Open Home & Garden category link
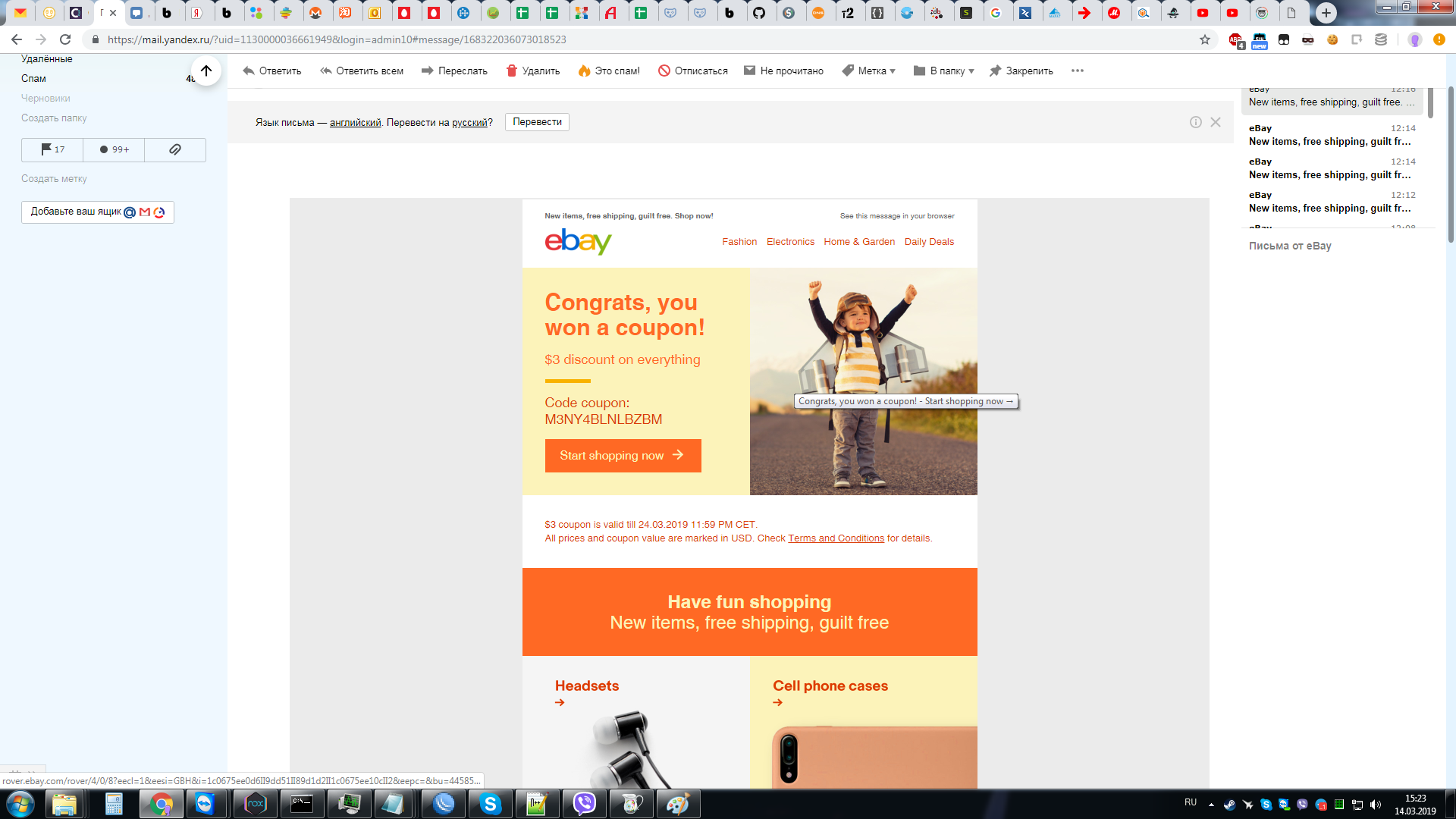The width and height of the screenshot is (1456, 819). pyautogui.click(x=859, y=242)
